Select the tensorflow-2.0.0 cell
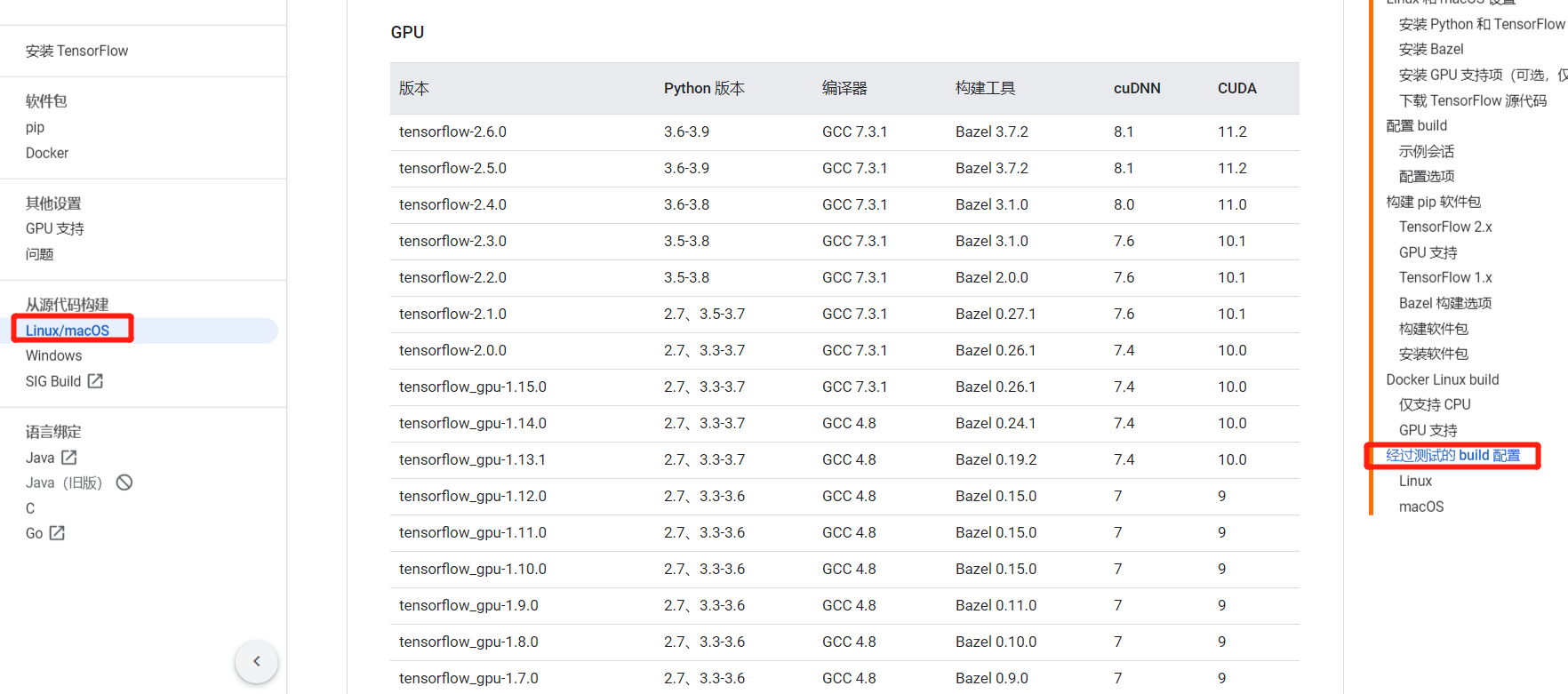Viewport: 1568px width, 694px height. tap(452, 350)
